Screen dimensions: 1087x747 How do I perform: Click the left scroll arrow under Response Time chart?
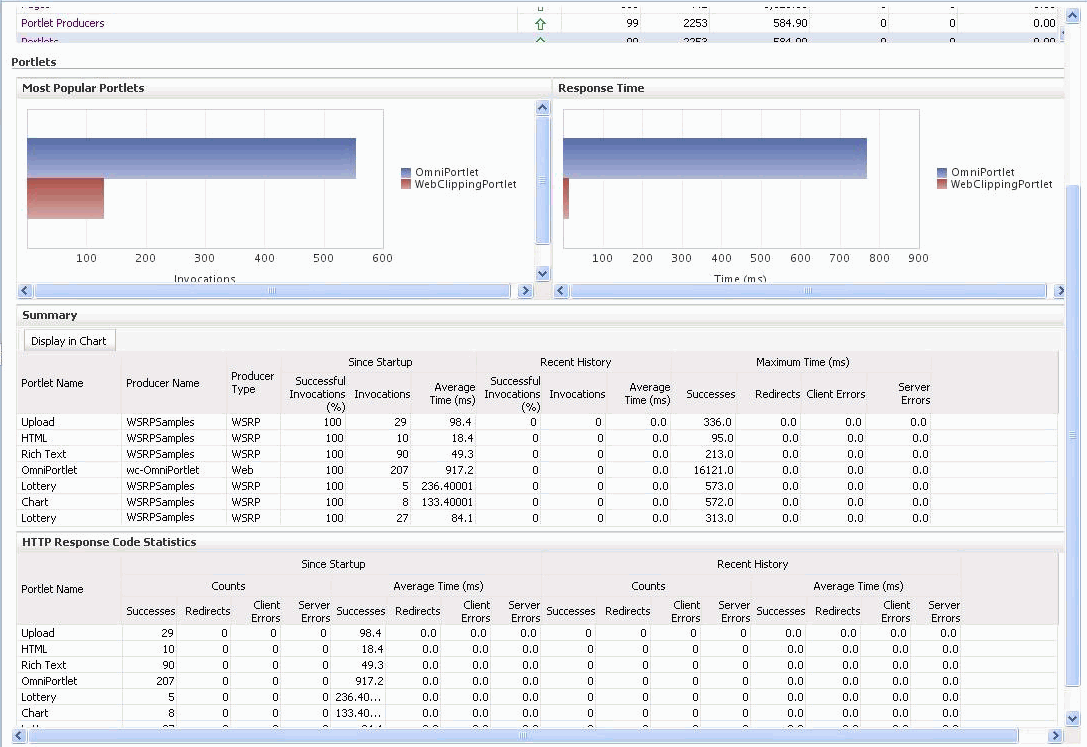[x=561, y=291]
